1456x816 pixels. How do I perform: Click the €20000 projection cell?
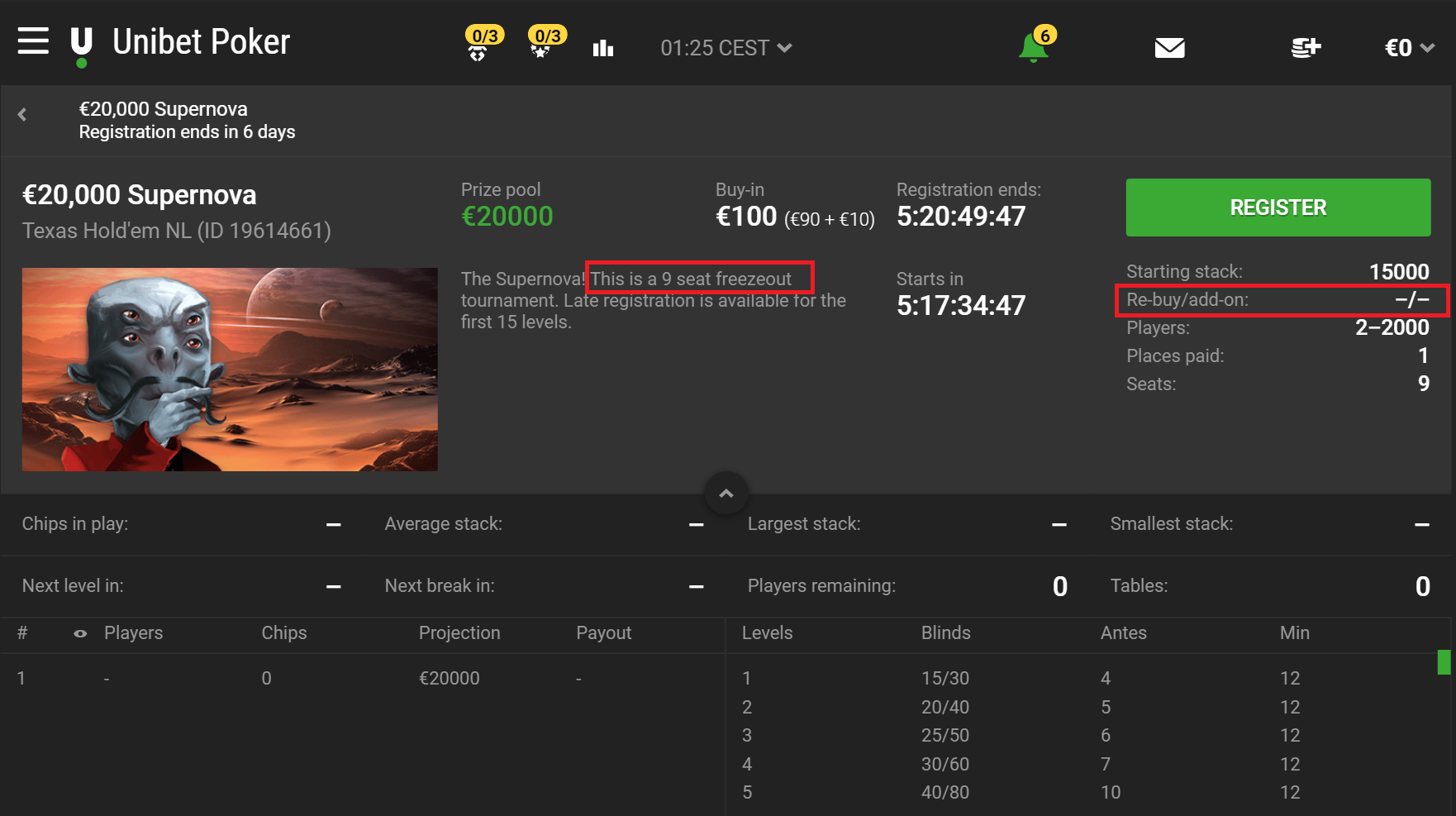449,678
